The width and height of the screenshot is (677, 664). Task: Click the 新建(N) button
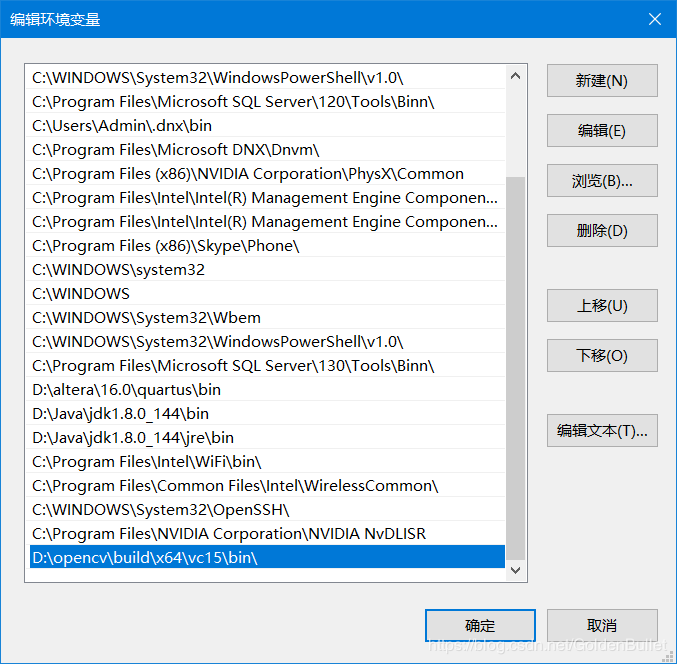602,81
